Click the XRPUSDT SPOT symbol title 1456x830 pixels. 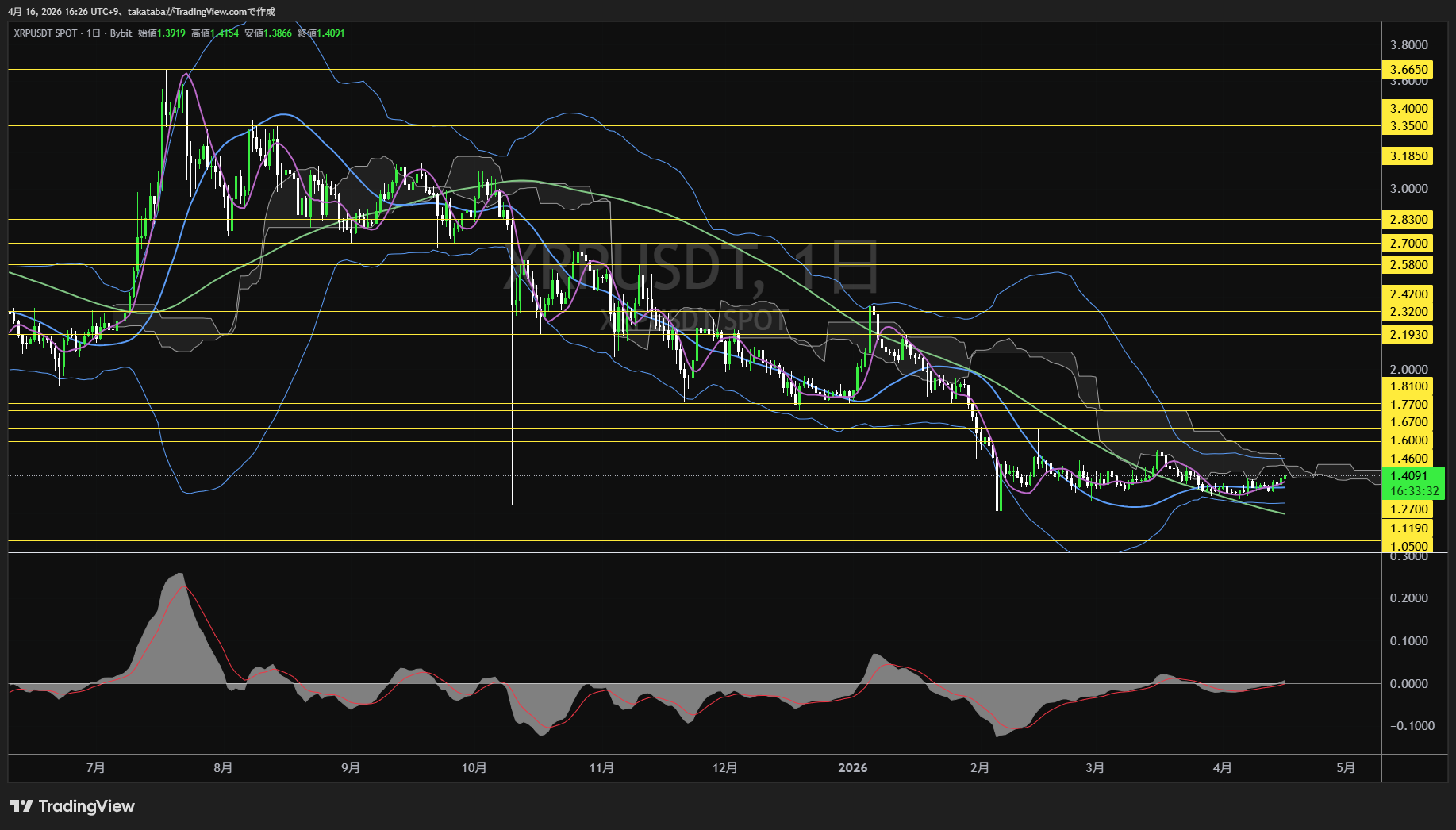(46, 33)
